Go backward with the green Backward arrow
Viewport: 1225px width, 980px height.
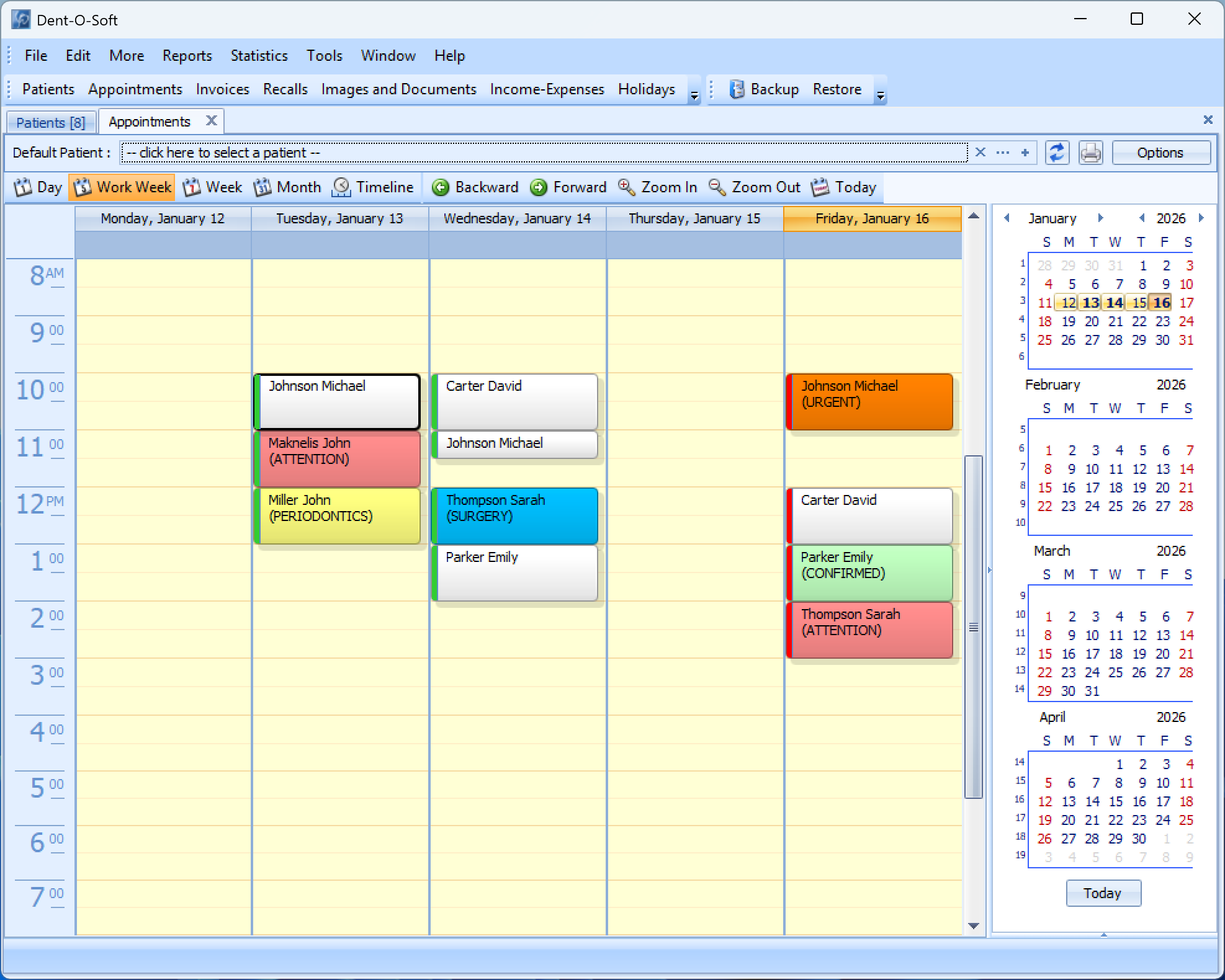click(475, 187)
